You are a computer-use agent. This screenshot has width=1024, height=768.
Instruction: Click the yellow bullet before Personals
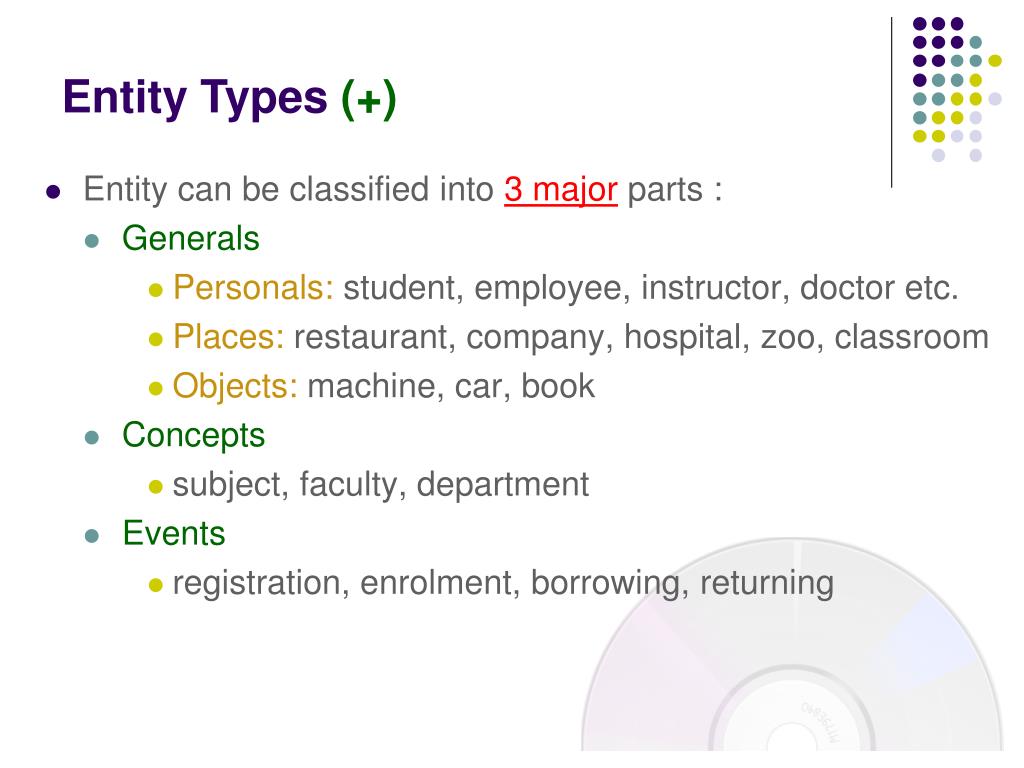[x=155, y=290]
